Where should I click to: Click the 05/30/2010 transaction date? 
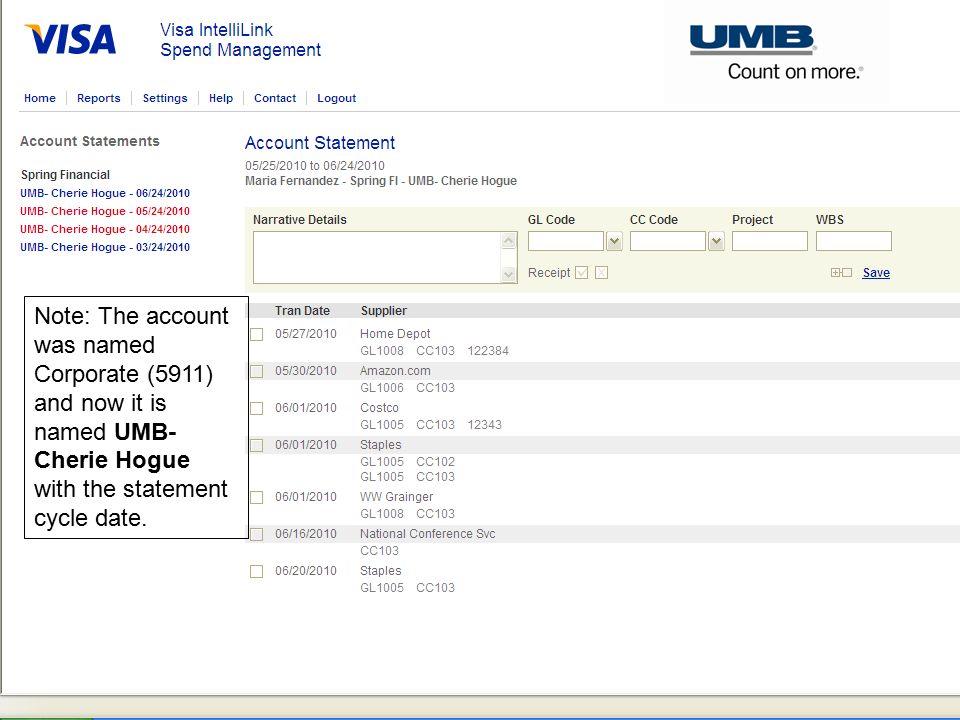[x=306, y=370]
